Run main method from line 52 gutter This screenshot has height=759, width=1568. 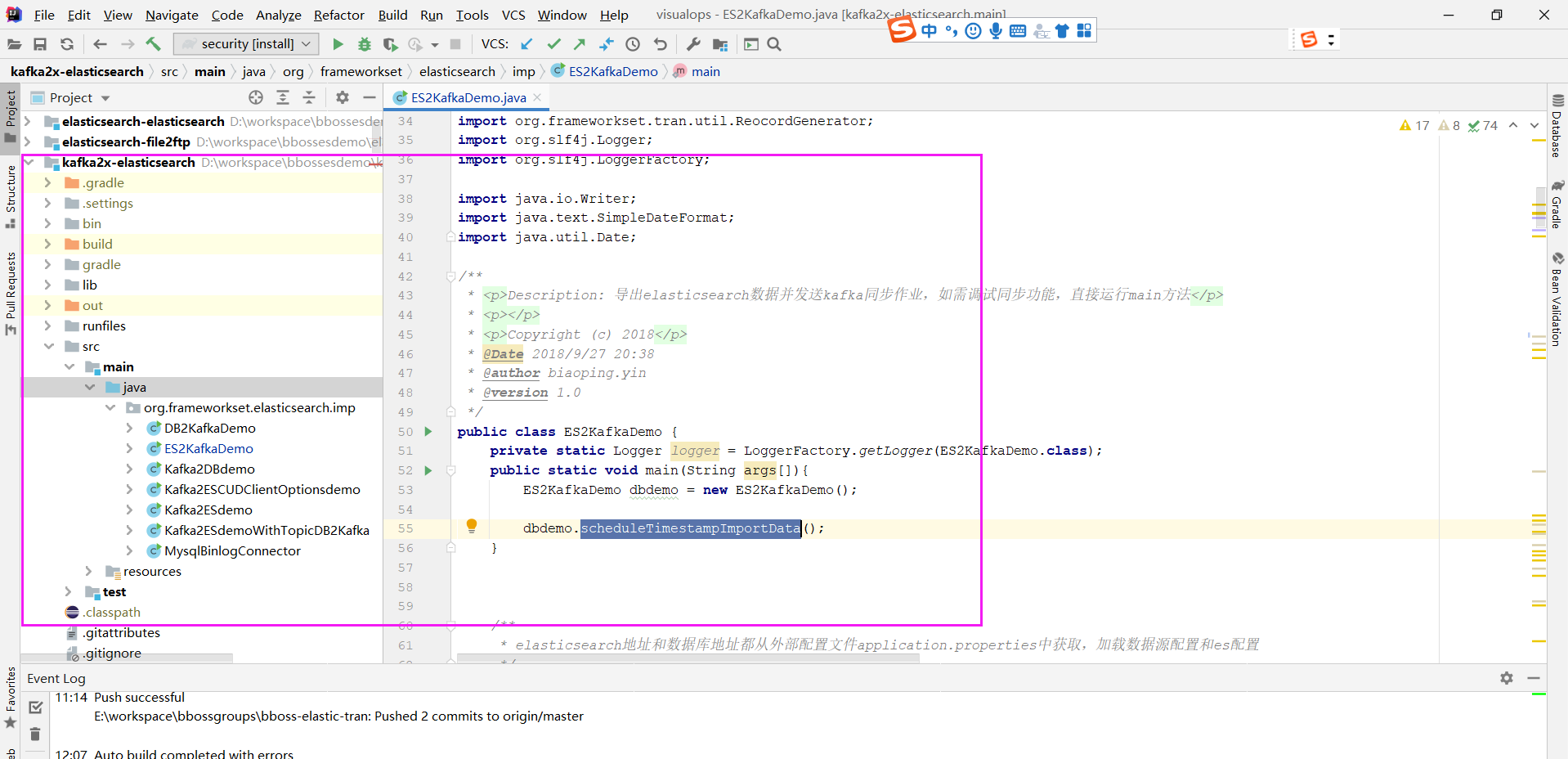[x=428, y=470]
